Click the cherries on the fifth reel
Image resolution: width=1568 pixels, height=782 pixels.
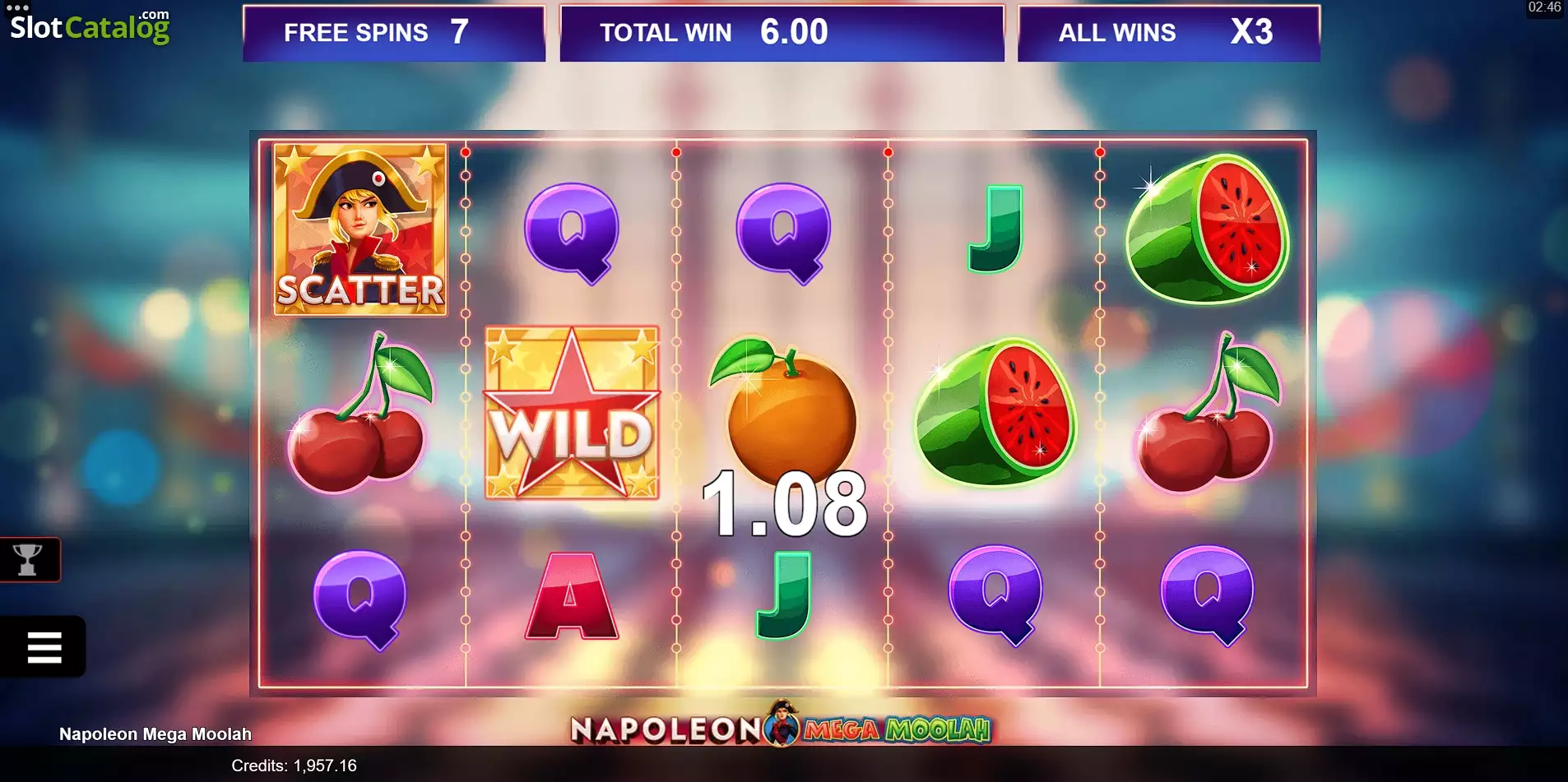point(1208,413)
